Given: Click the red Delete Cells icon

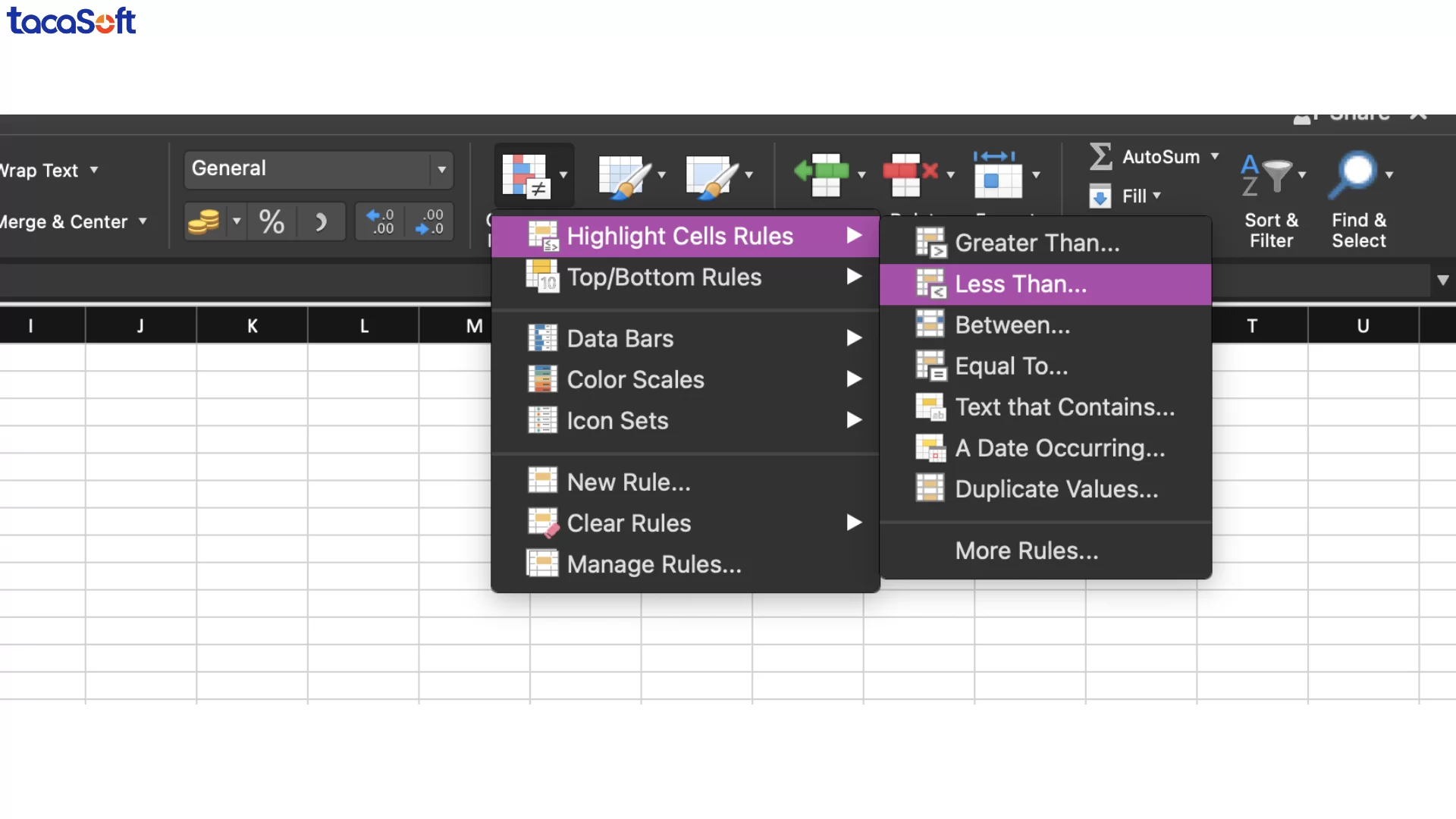Looking at the screenshot, I should point(910,174).
